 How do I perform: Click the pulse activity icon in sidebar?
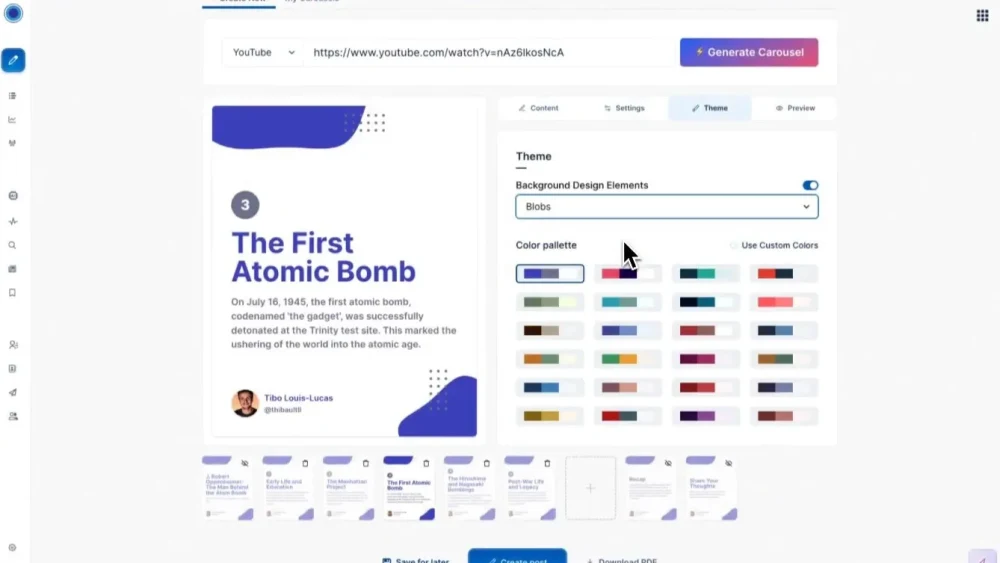coord(13,221)
